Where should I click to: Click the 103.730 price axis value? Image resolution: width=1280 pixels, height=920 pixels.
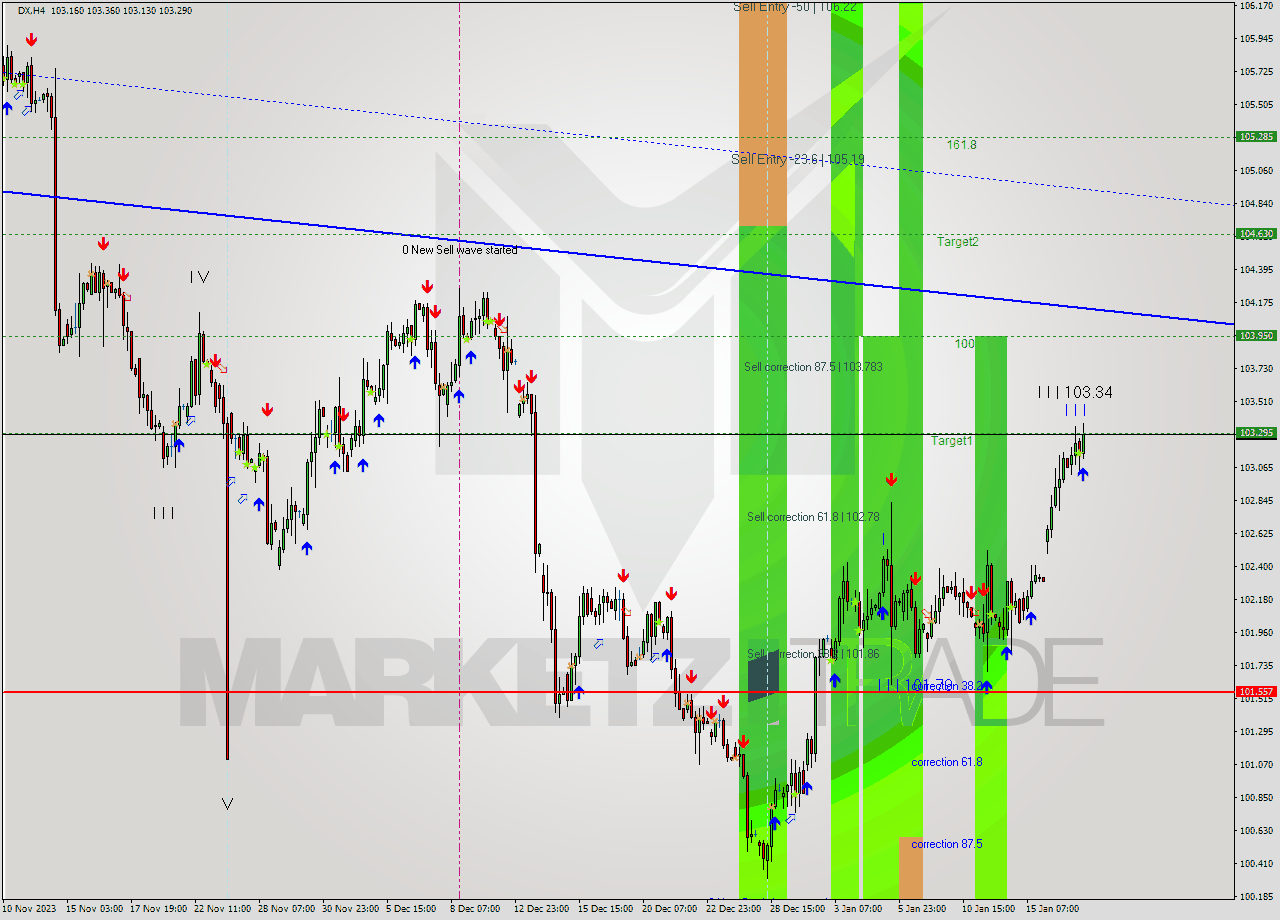click(1256, 369)
